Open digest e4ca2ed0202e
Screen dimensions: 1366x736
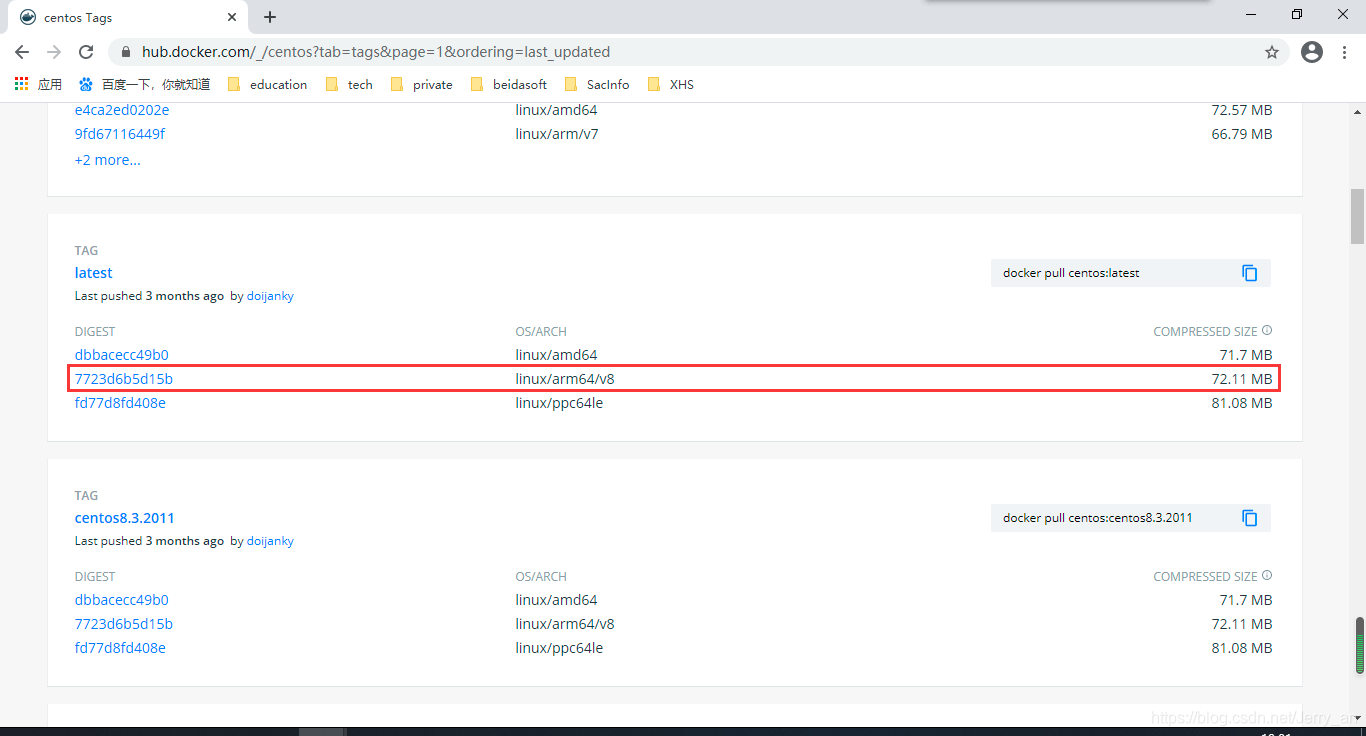coord(122,110)
